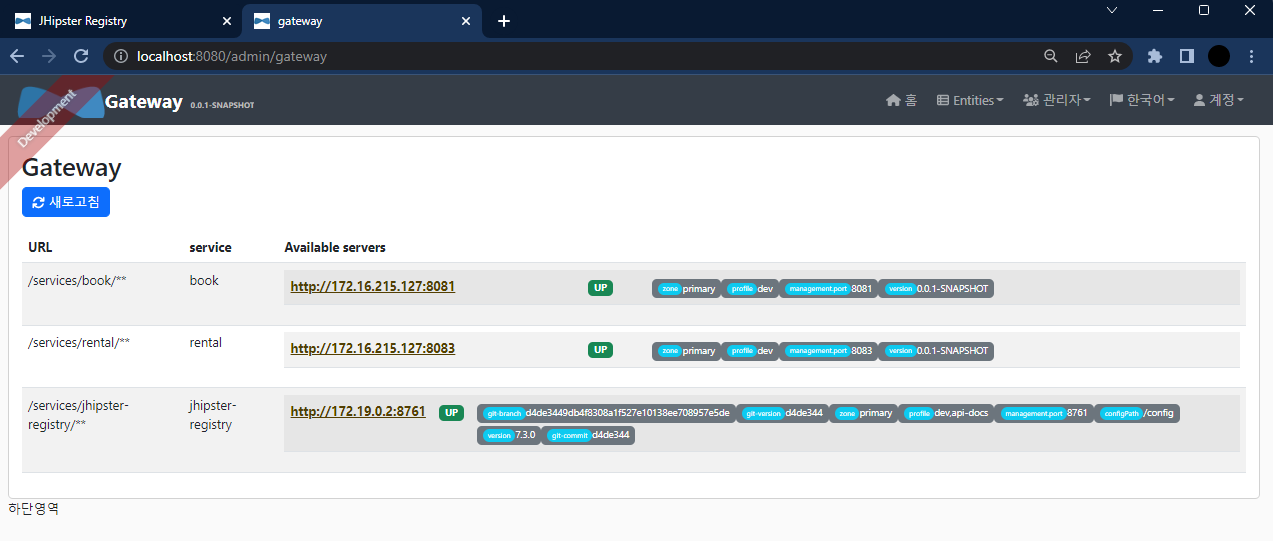Image resolution: width=1273 pixels, height=541 pixels.
Task: Click the Gateway logo icon in navbar
Action: [62, 102]
